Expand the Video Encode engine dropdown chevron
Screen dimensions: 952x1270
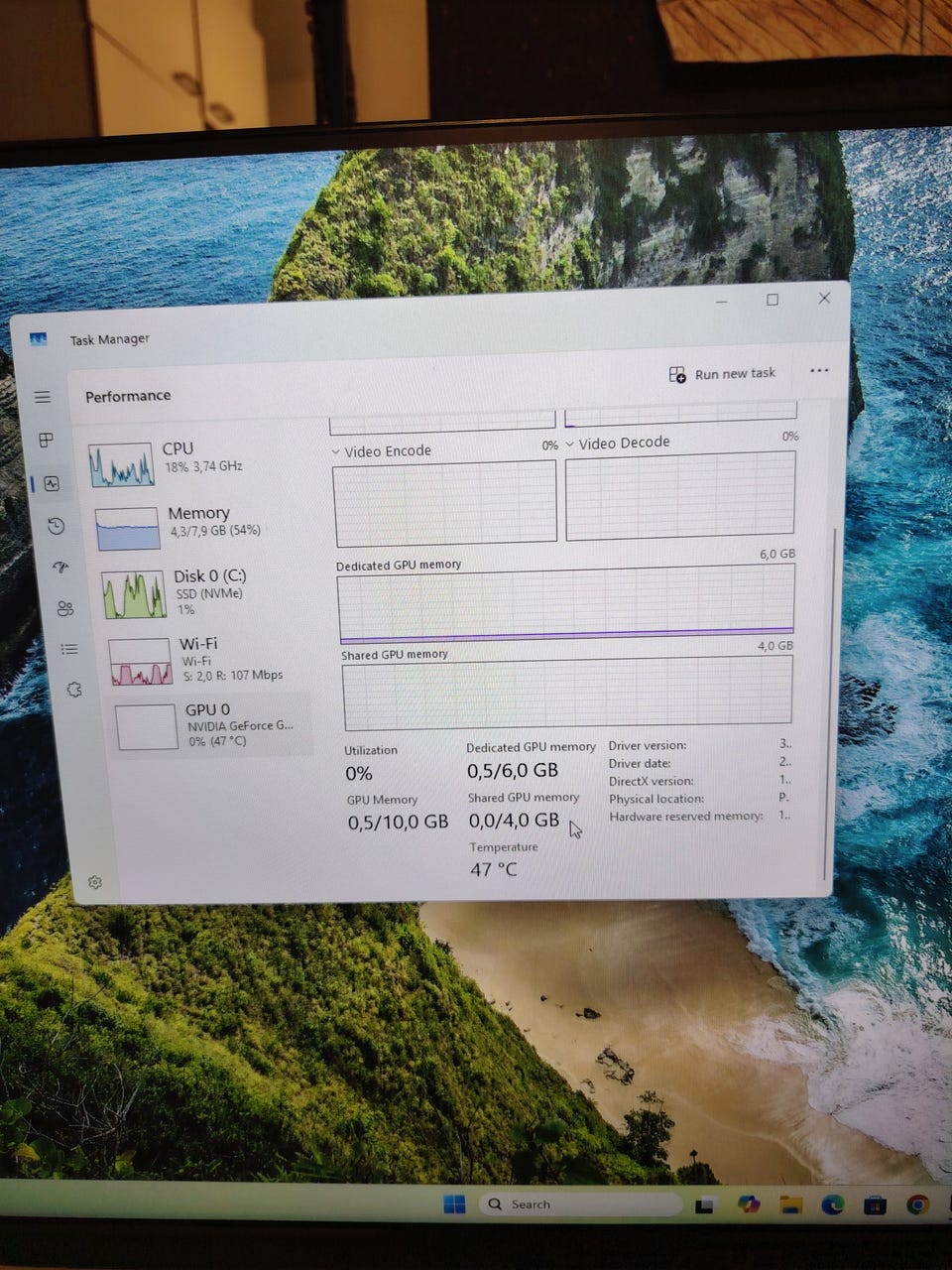[x=336, y=451]
